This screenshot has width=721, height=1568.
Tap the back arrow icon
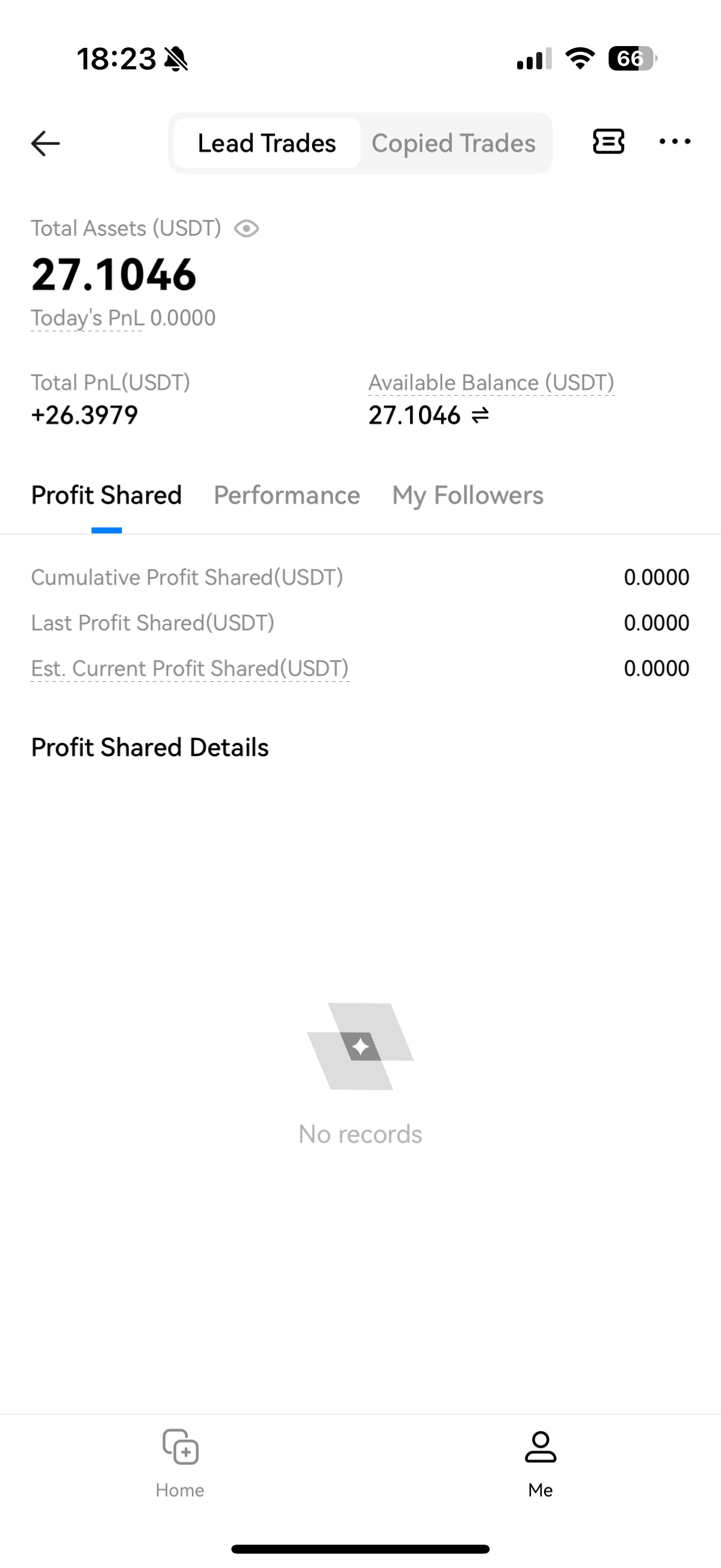click(x=45, y=144)
